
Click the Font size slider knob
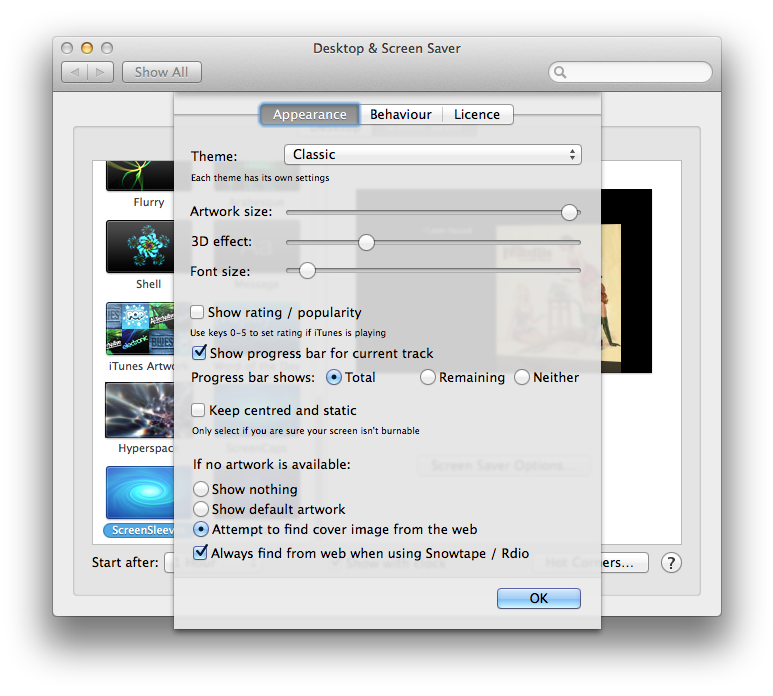point(307,271)
